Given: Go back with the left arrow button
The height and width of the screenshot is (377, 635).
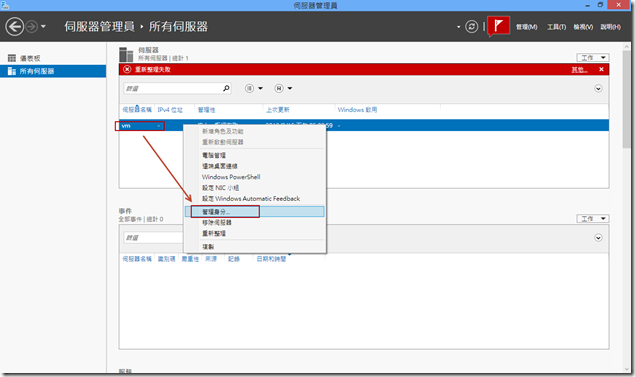Looking at the screenshot, I should (15, 27).
